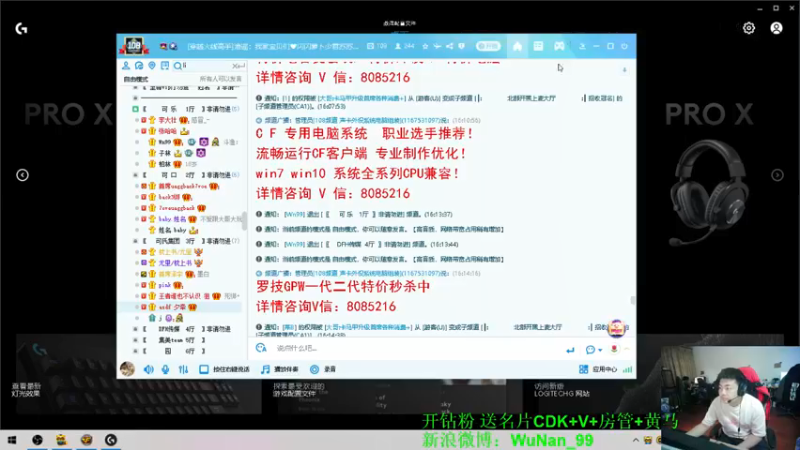Click the [Wn99] username link in notice
This screenshot has width=800, height=450.
tap(294, 214)
